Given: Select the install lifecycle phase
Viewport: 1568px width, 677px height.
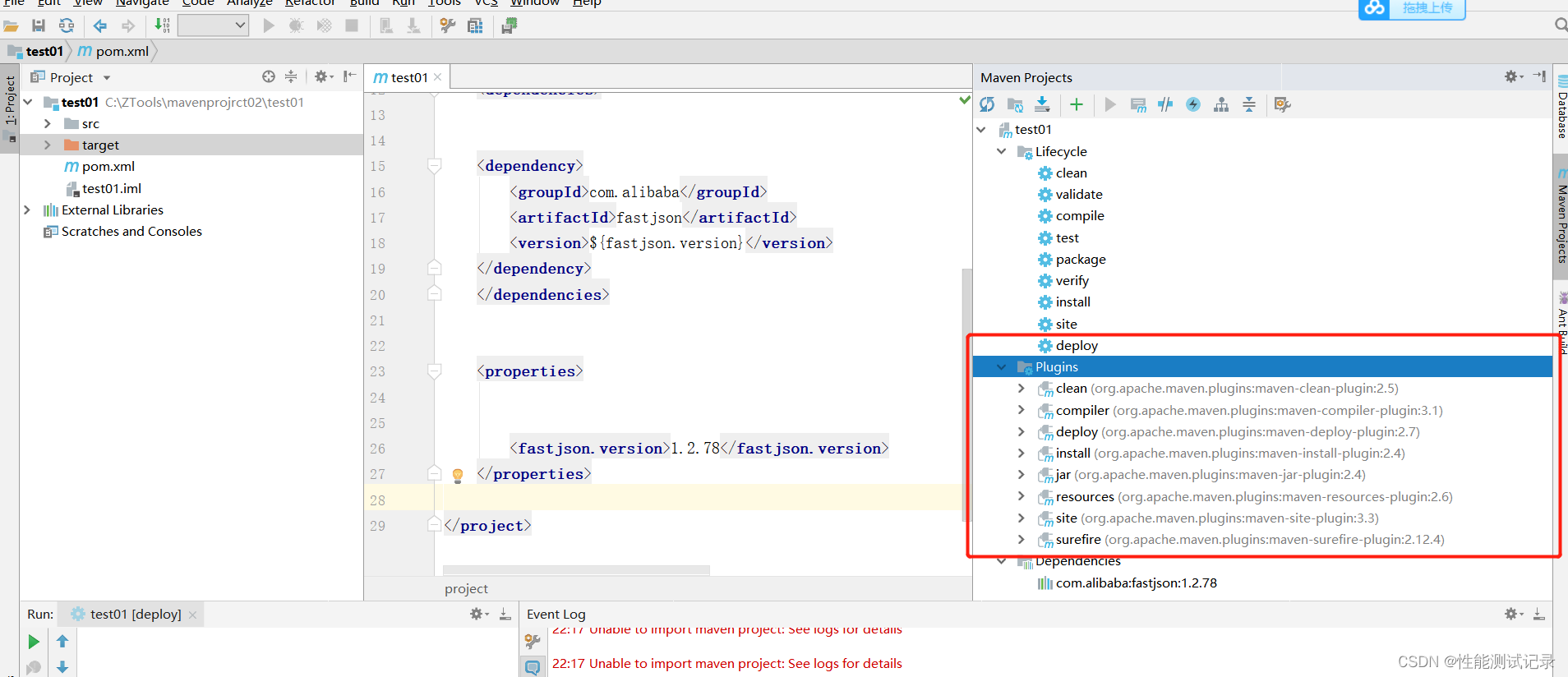Looking at the screenshot, I should point(1072,302).
